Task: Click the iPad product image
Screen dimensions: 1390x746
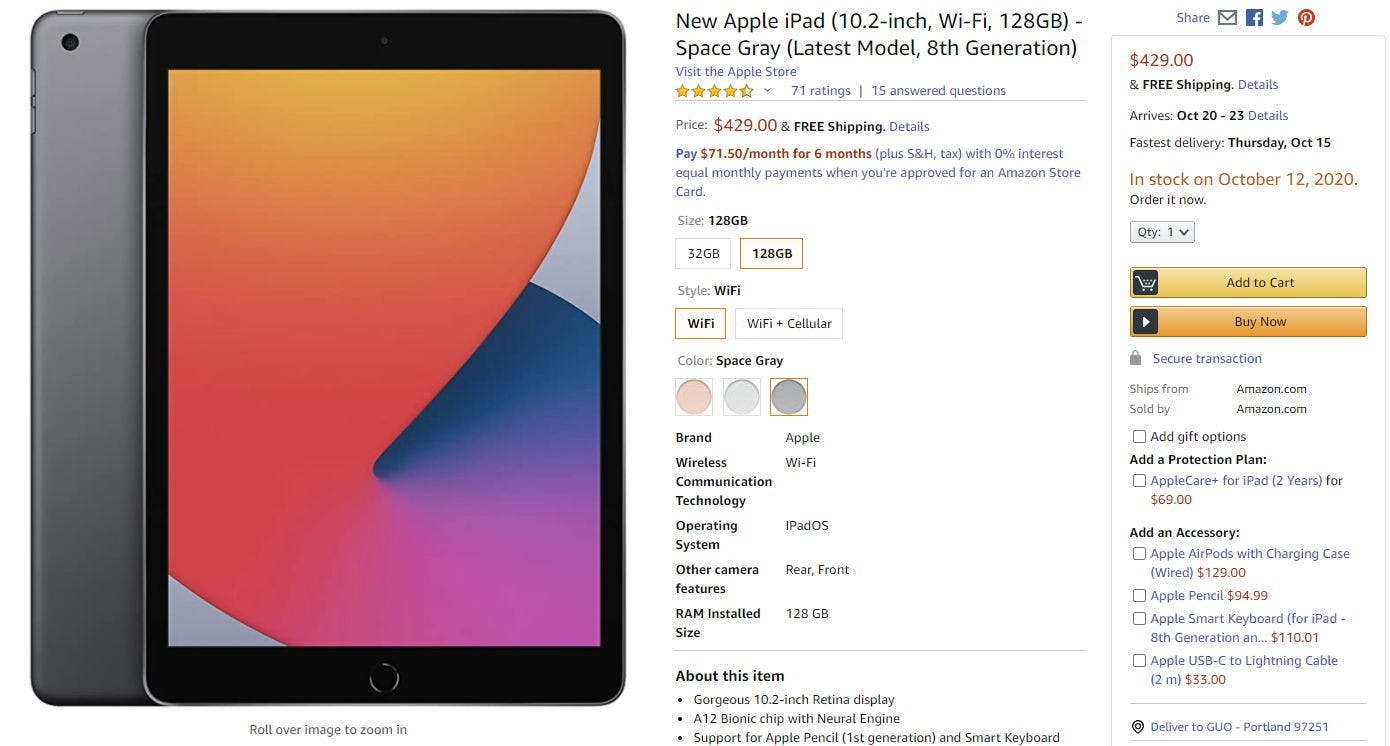Action: pyautogui.click(x=328, y=357)
